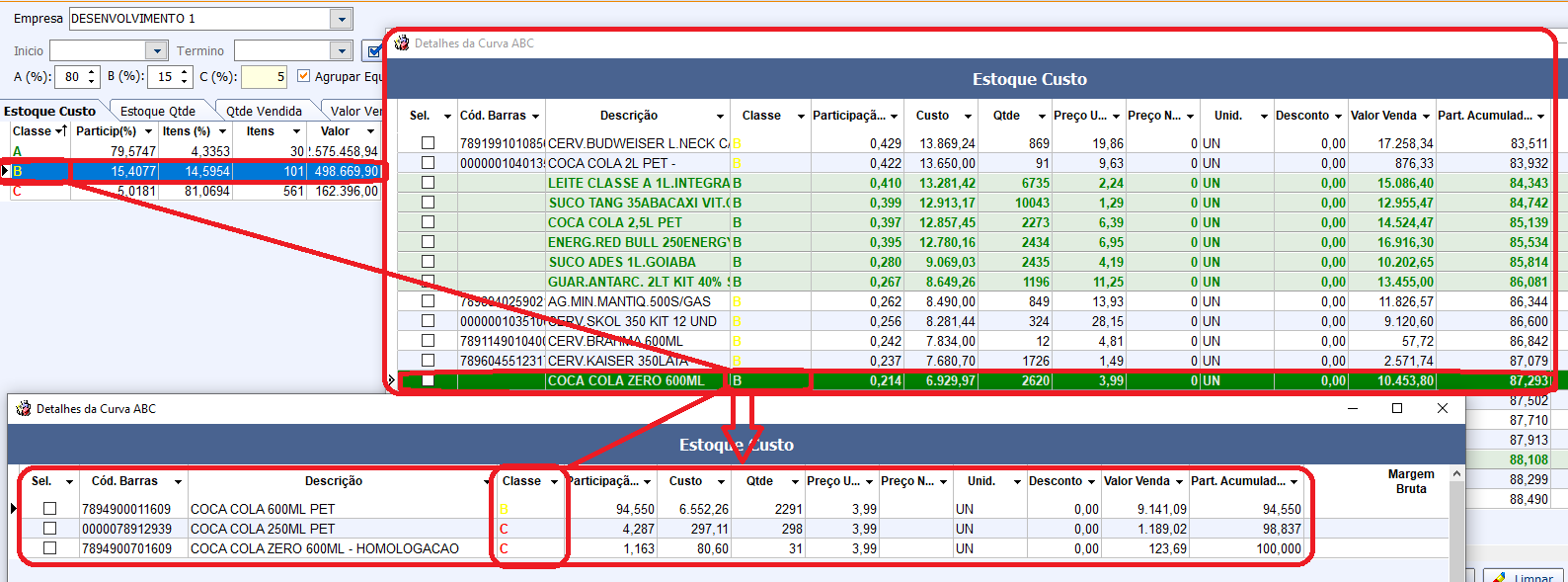Maximize the lower Detalhes da Curva ABC window

[1397, 408]
